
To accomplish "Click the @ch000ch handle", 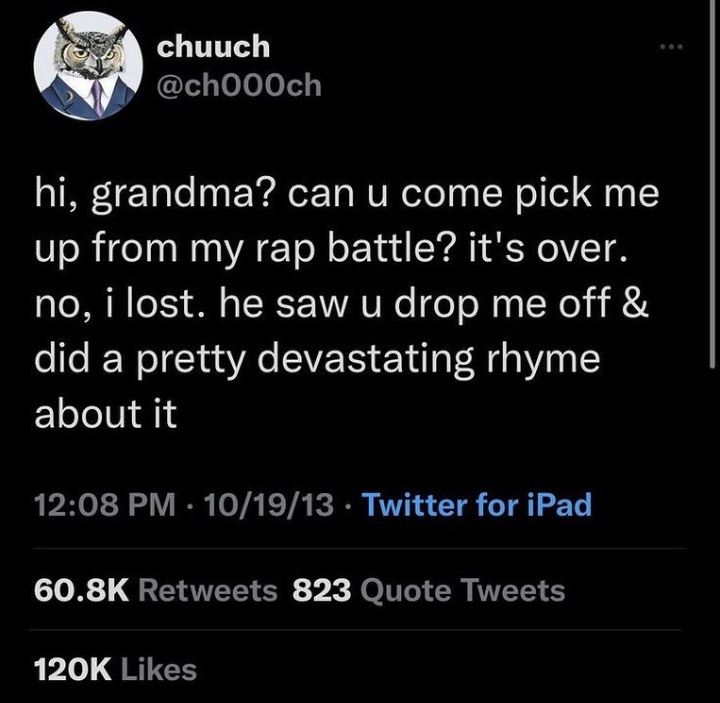I will click(x=238, y=85).
